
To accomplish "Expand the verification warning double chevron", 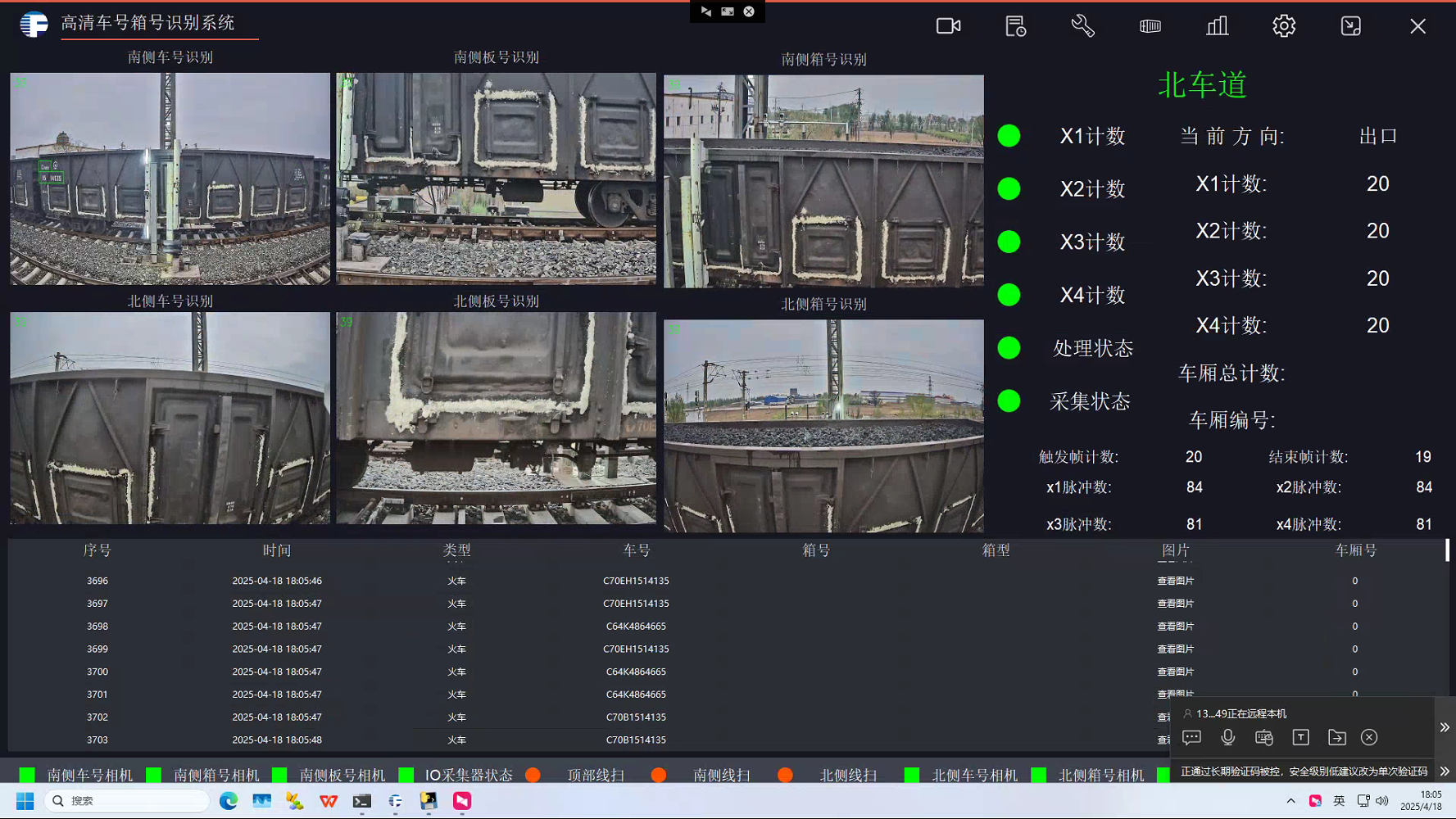I will (x=1445, y=771).
